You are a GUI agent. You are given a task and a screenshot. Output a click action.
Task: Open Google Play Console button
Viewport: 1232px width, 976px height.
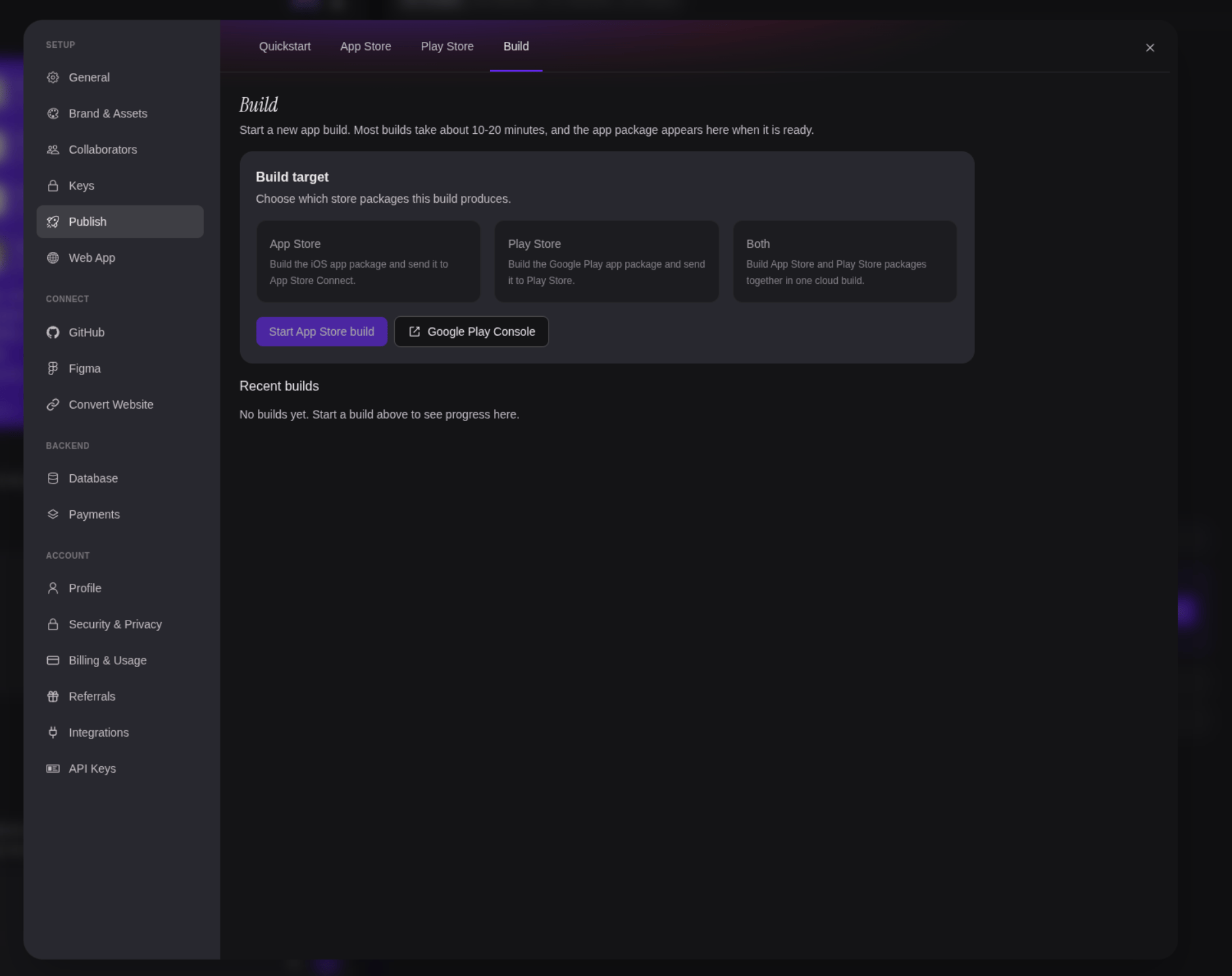click(x=471, y=332)
